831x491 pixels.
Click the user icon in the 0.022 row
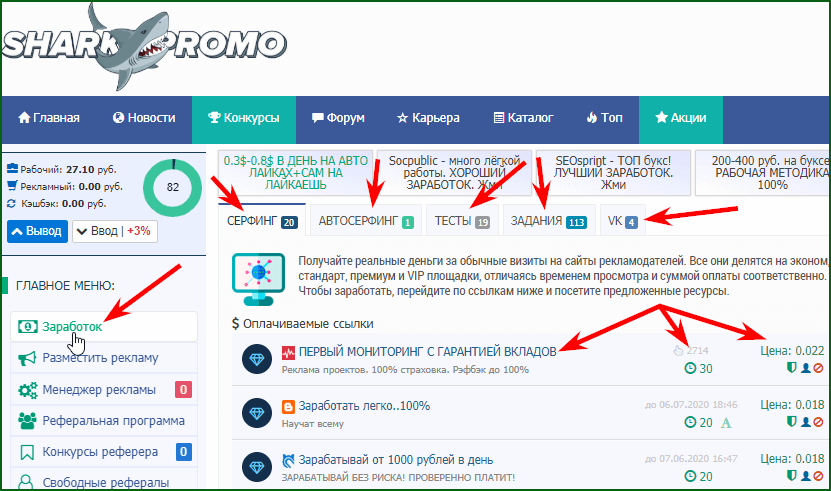coord(806,368)
